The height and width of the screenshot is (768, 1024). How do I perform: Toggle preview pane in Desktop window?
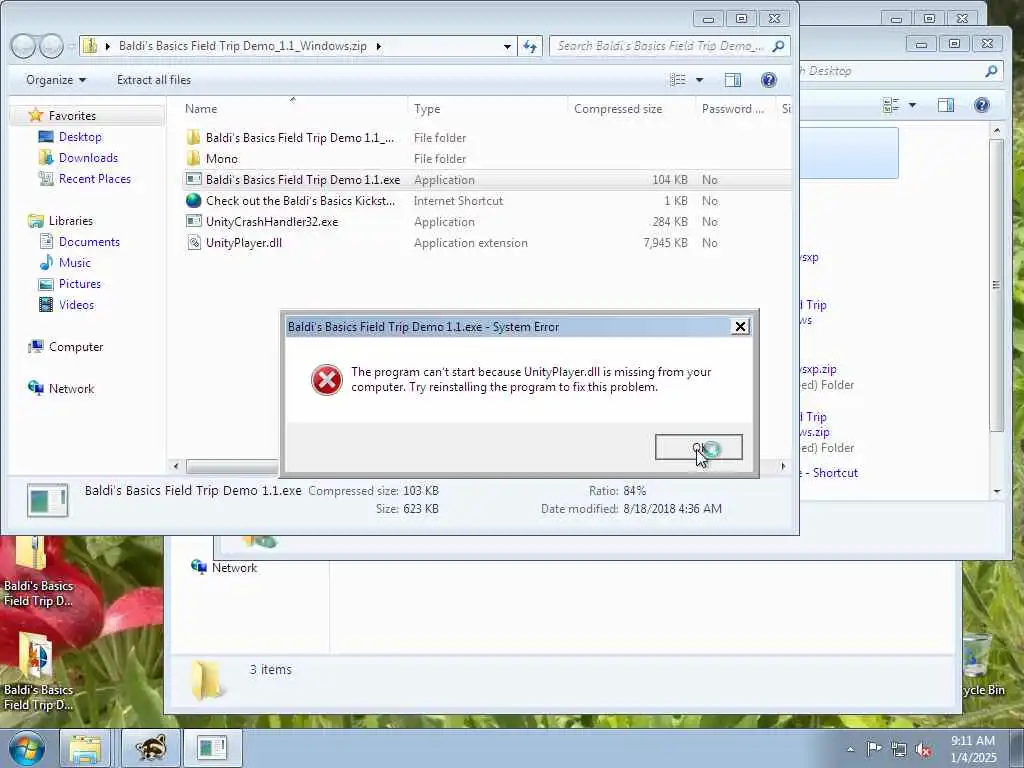tap(946, 105)
